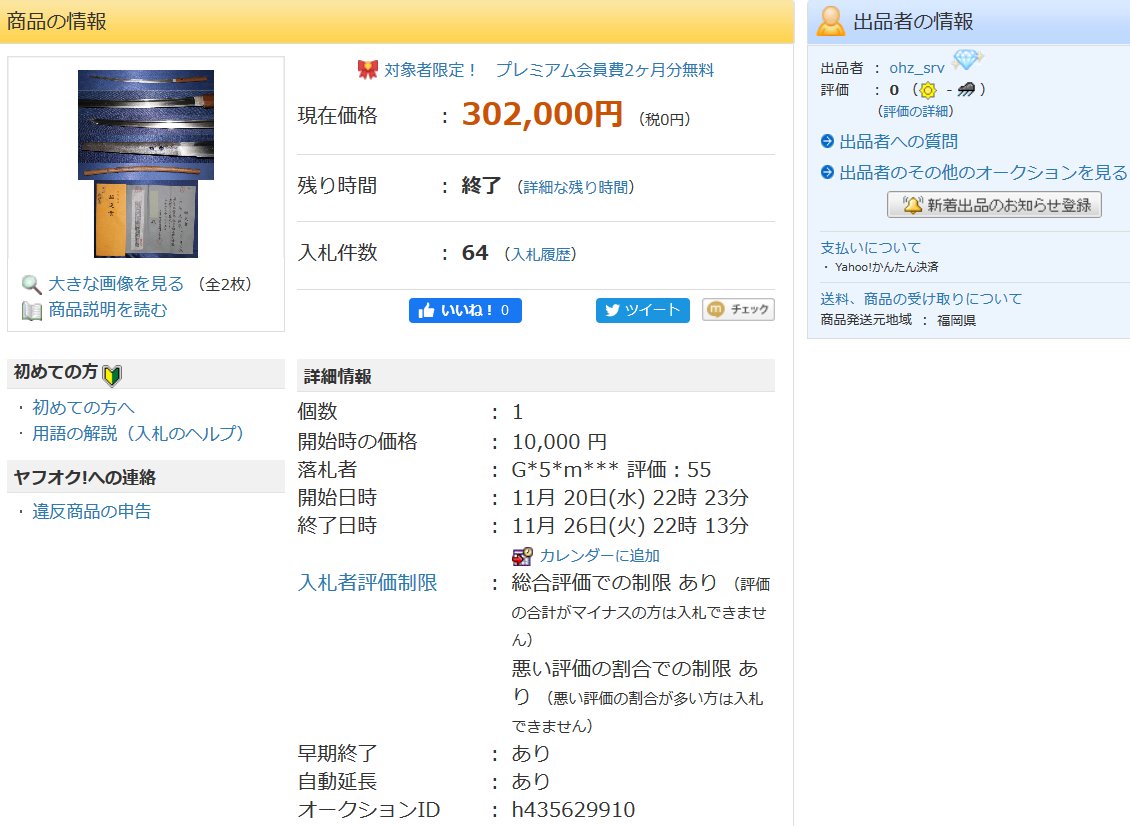
Task: Click the Twitter bird icon on the tweet button
Action: point(611,310)
